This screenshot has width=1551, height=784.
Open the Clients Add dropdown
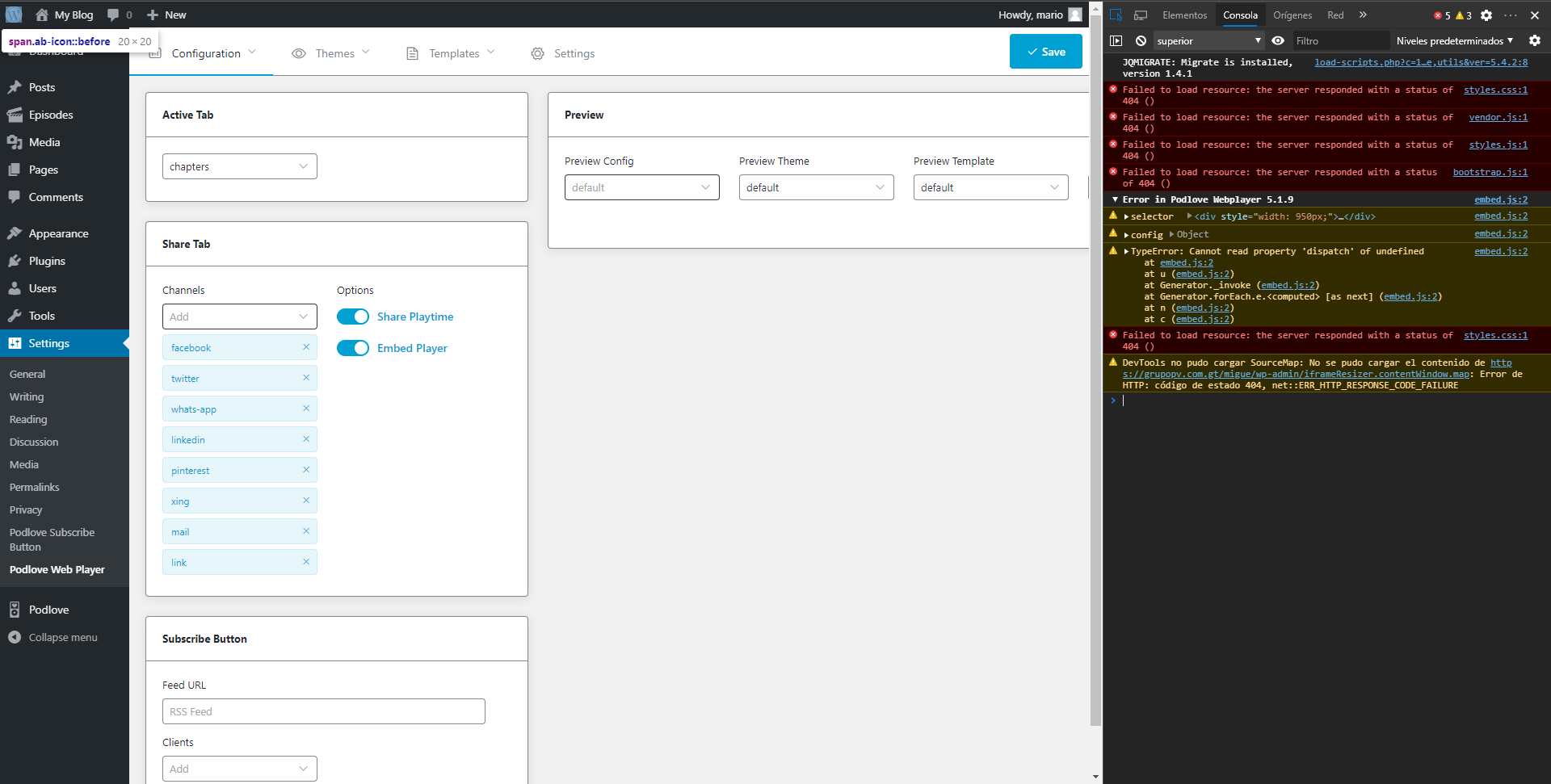click(x=240, y=769)
